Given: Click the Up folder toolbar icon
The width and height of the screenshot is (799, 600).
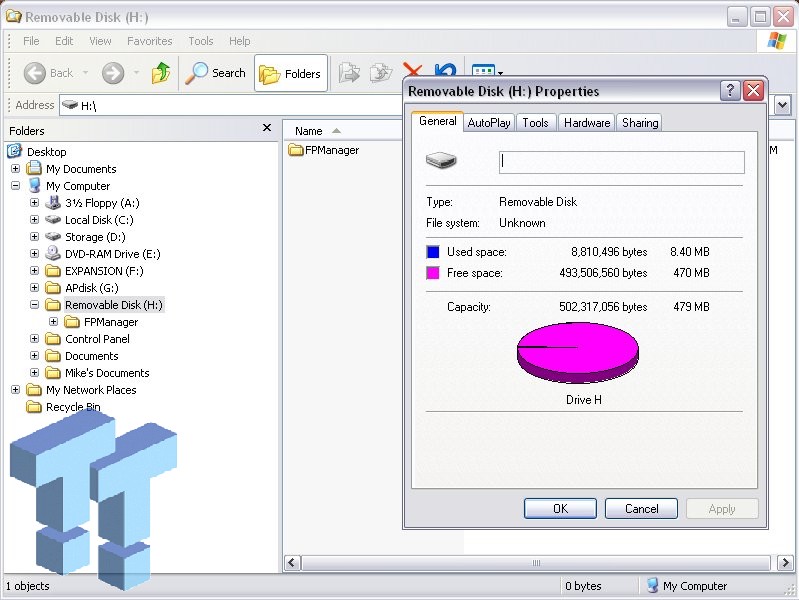Looking at the screenshot, I should coord(160,73).
